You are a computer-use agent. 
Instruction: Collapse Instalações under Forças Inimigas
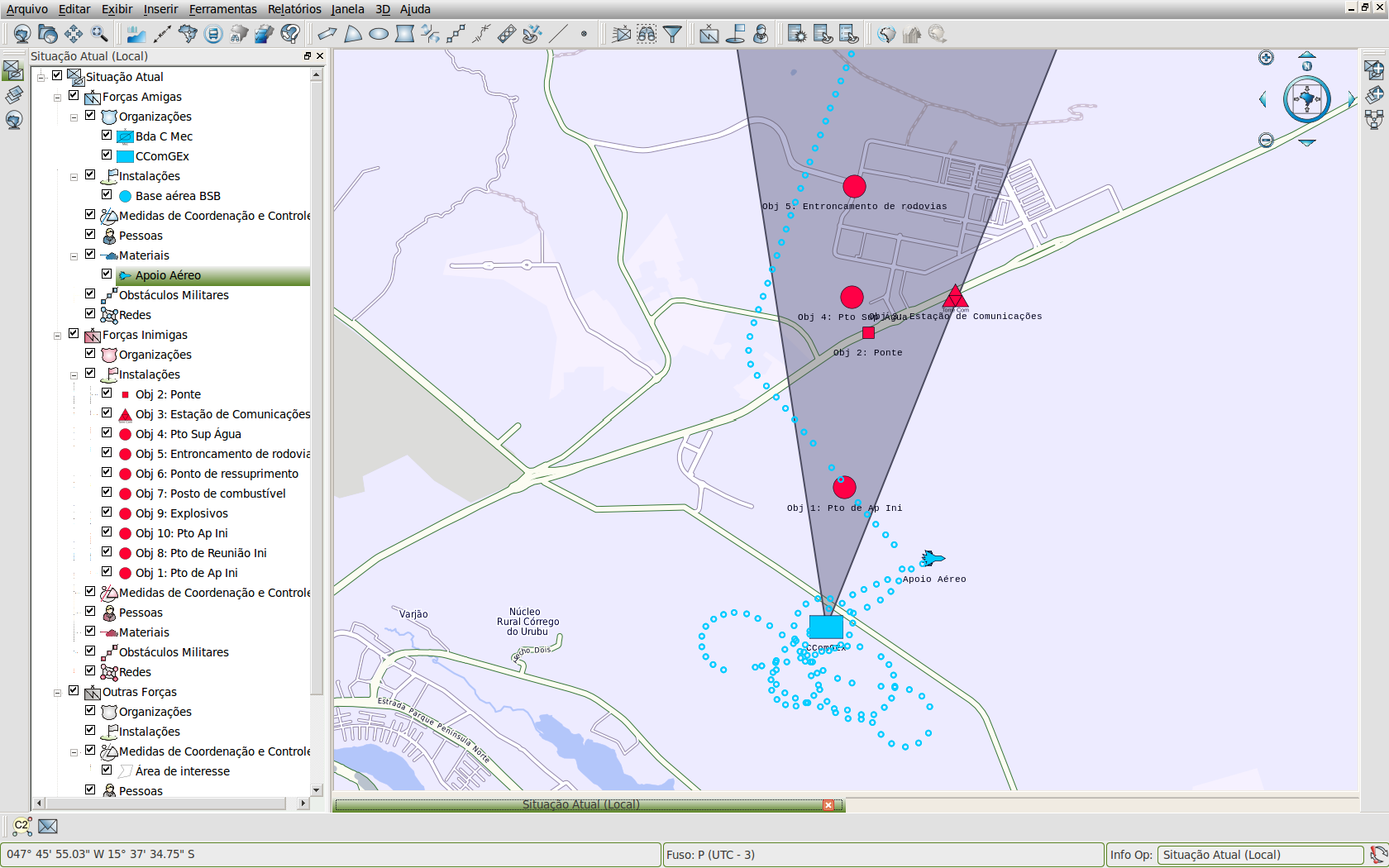pyautogui.click(x=74, y=375)
